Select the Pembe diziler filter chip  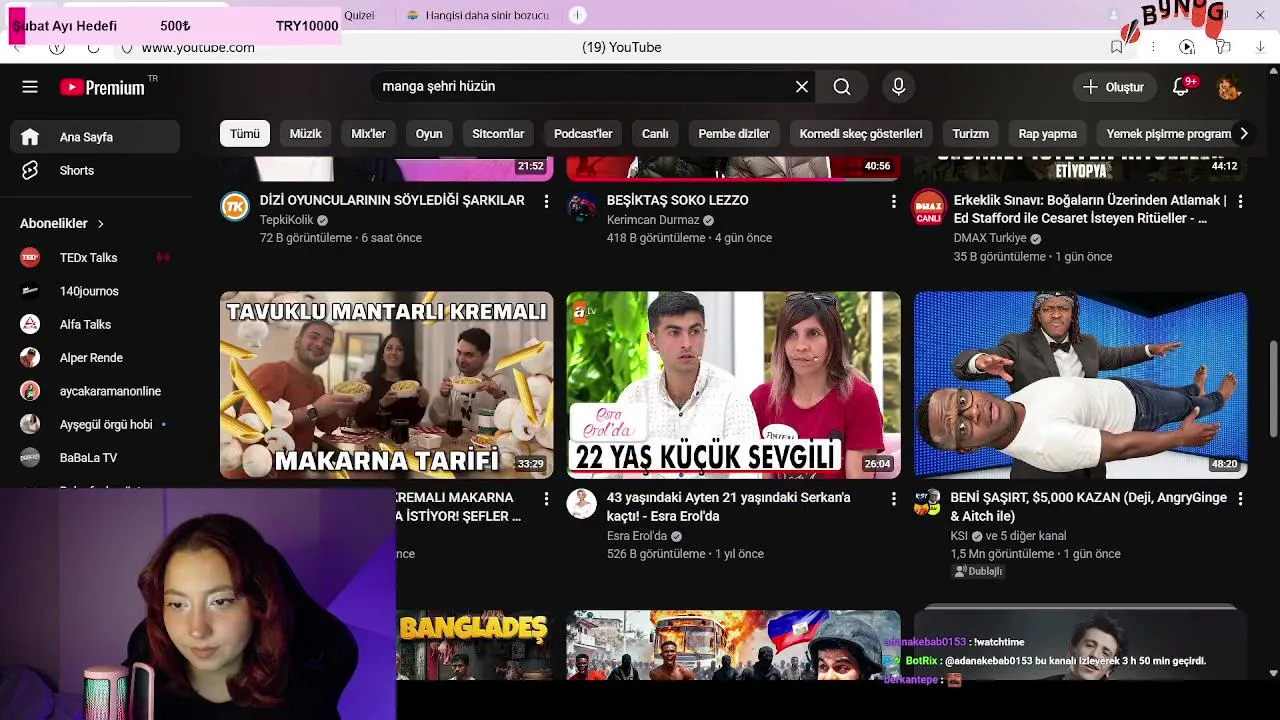tap(734, 133)
